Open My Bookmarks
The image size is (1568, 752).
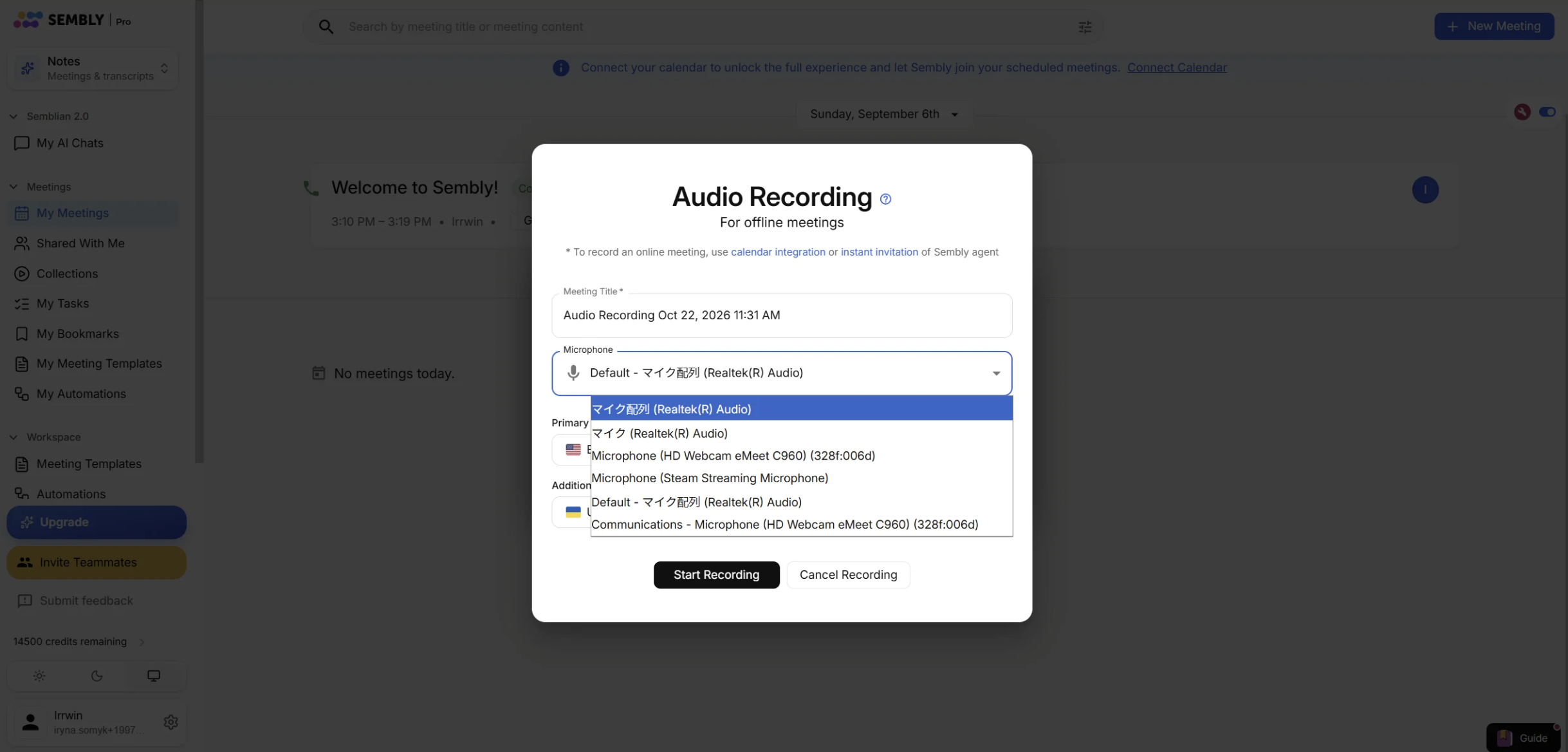click(77, 334)
